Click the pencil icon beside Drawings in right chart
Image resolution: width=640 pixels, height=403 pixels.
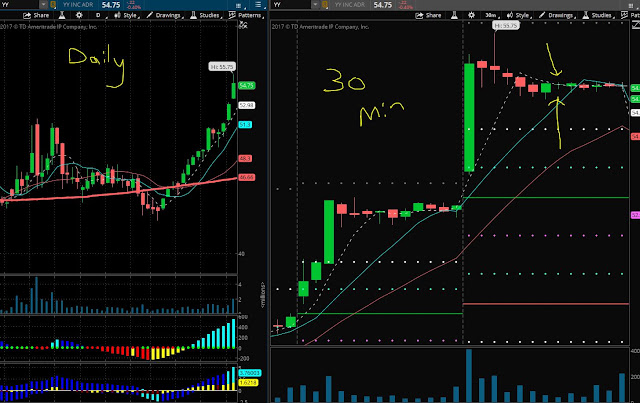tap(542, 15)
